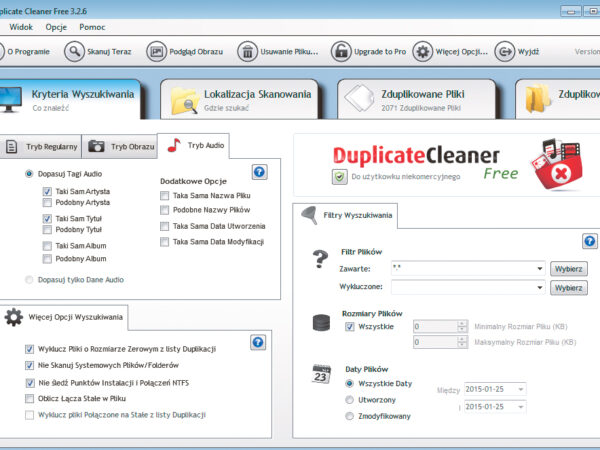Viewport: 600px width, 450px height.
Task: Select the Utworzony date radio button
Action: (x=349, y=397)
